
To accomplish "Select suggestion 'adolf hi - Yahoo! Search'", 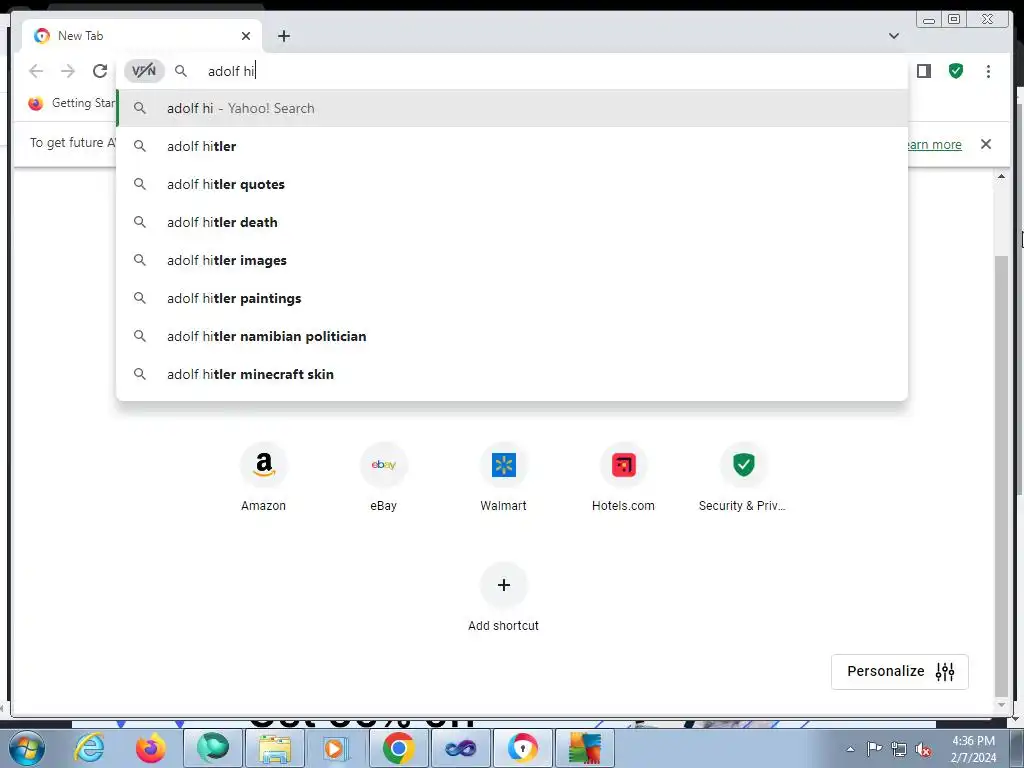I will pyautogui.click(x=512, y=108).
